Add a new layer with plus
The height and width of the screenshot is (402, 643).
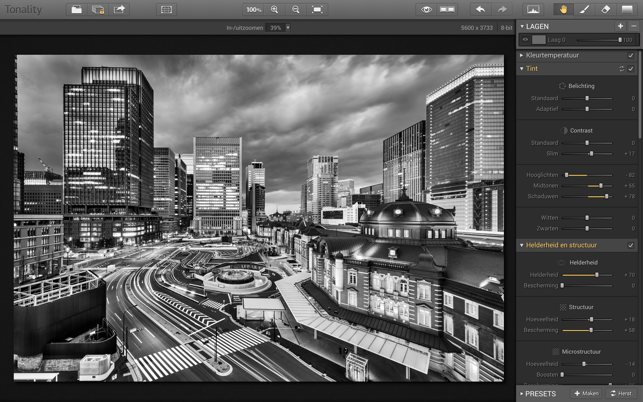[620, 26]
